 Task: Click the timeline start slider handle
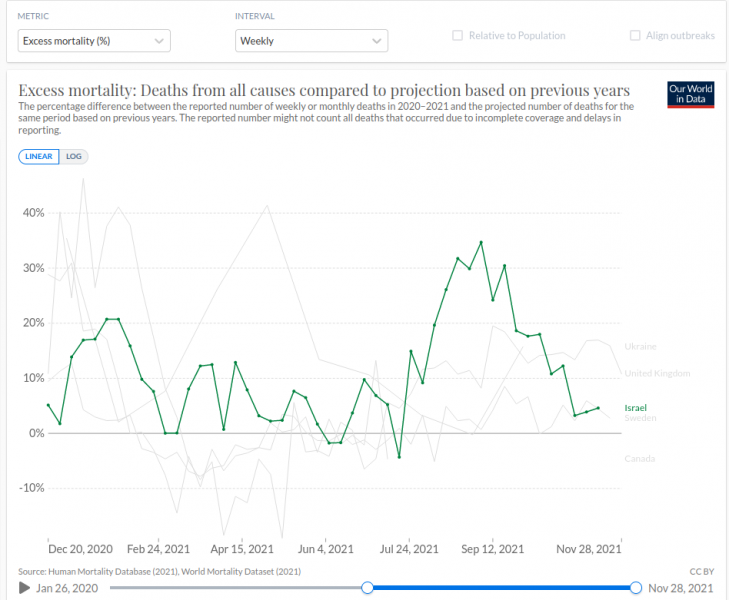(x=367, y=587)
